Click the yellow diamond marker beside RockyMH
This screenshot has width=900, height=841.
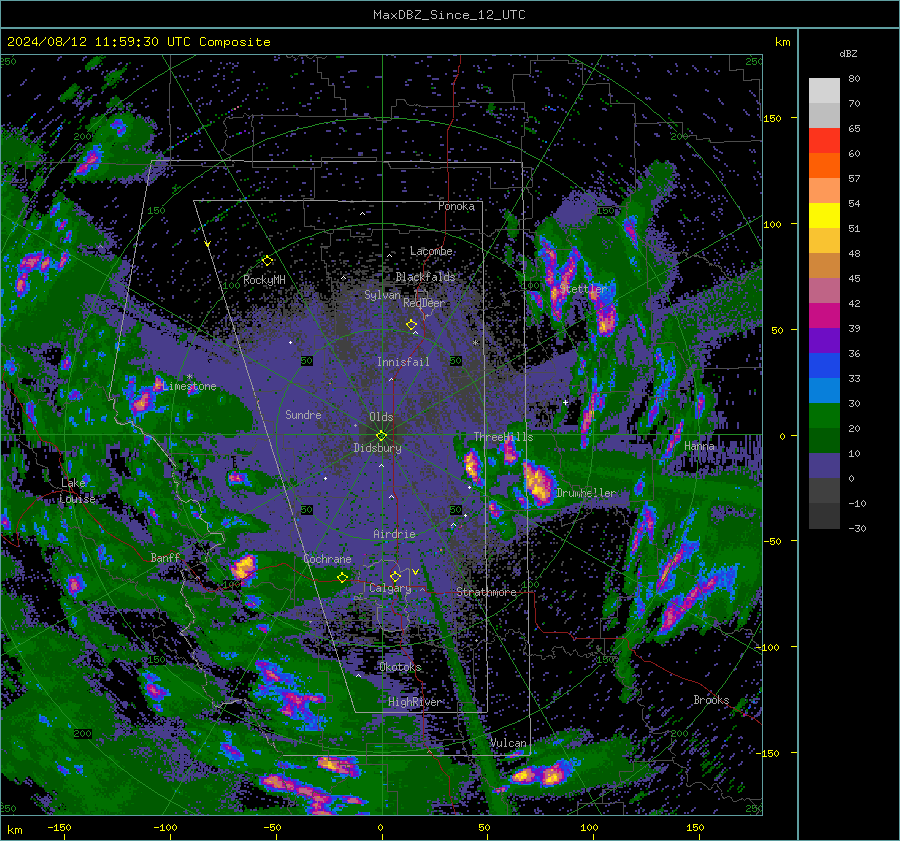click(267, 261)
